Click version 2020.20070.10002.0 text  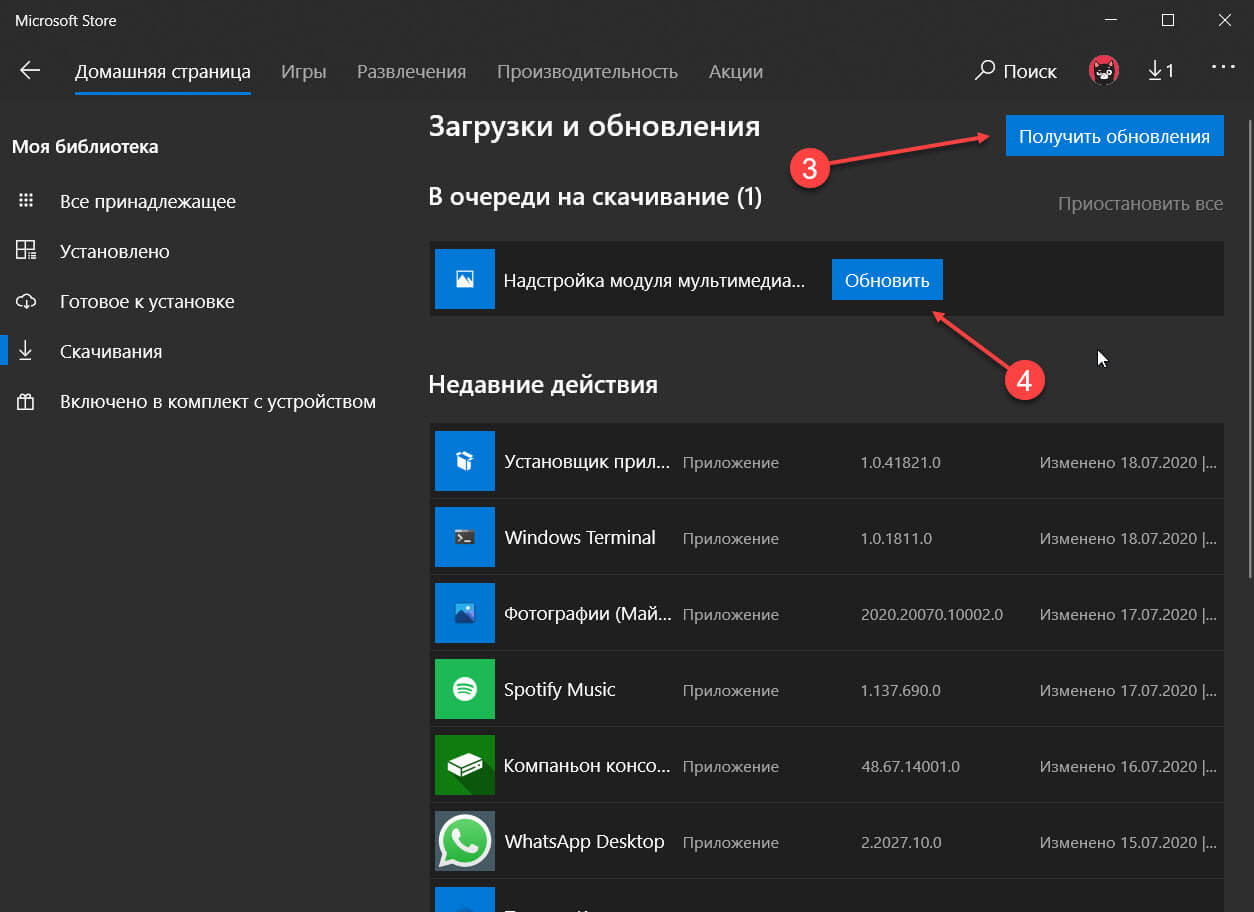[932, 614]
